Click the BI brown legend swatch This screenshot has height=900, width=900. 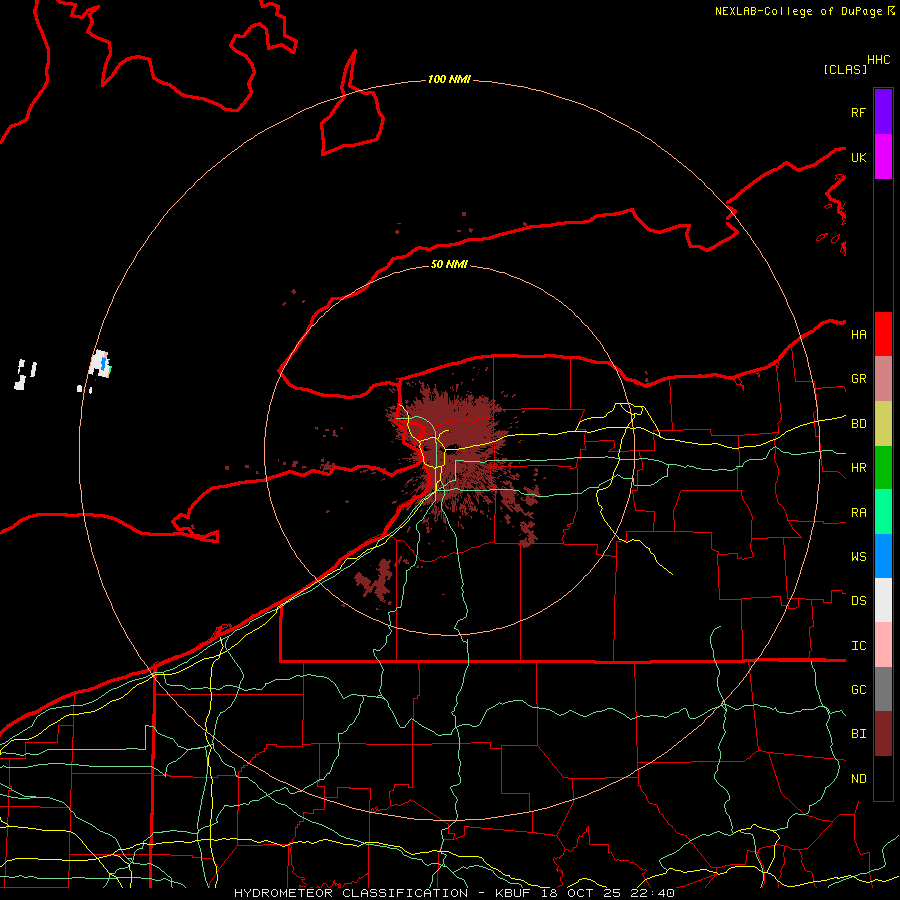883,734
